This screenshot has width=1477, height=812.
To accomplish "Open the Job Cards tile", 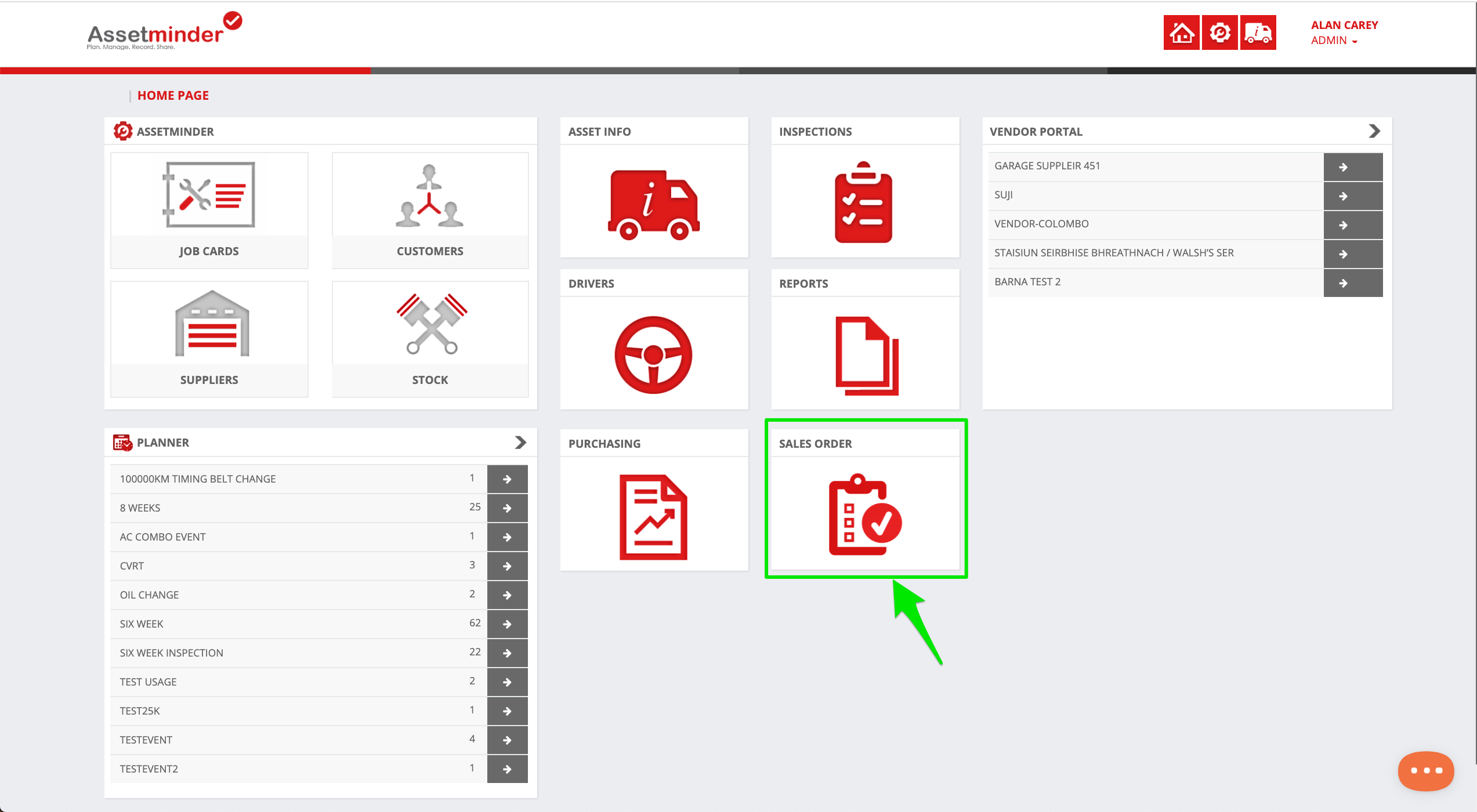I will pos(209,210).
